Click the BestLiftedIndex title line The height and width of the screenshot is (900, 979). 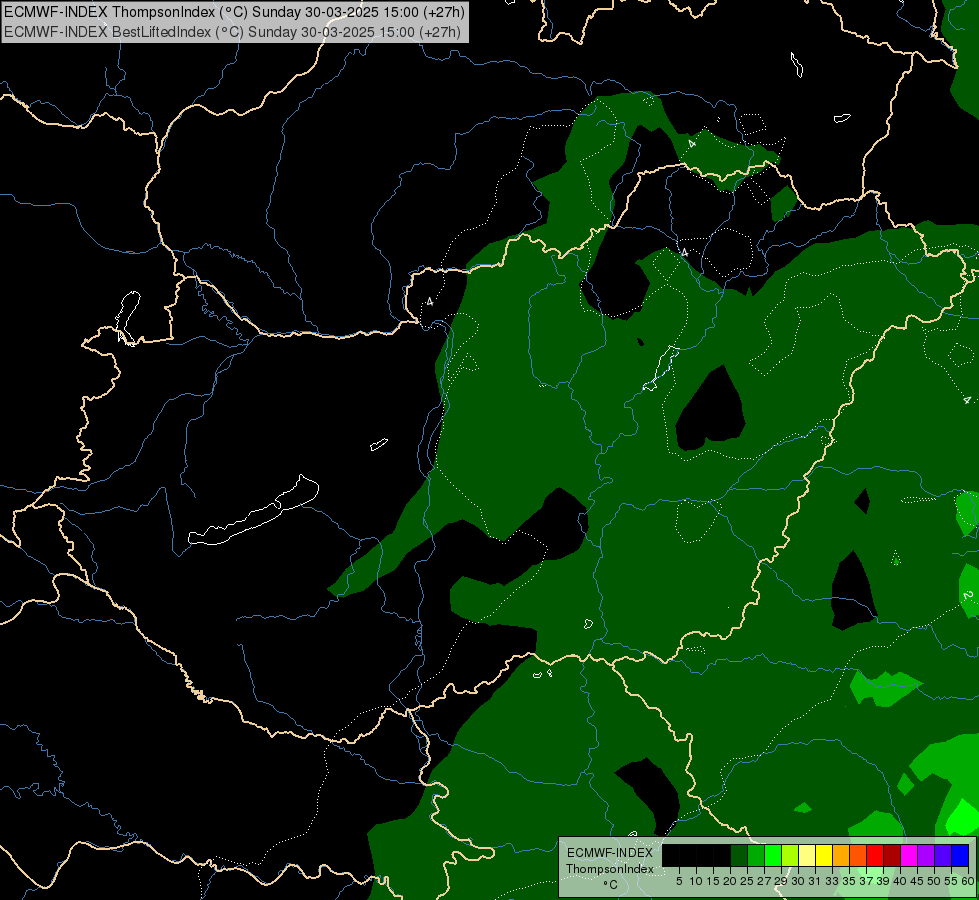coord(232,32)
